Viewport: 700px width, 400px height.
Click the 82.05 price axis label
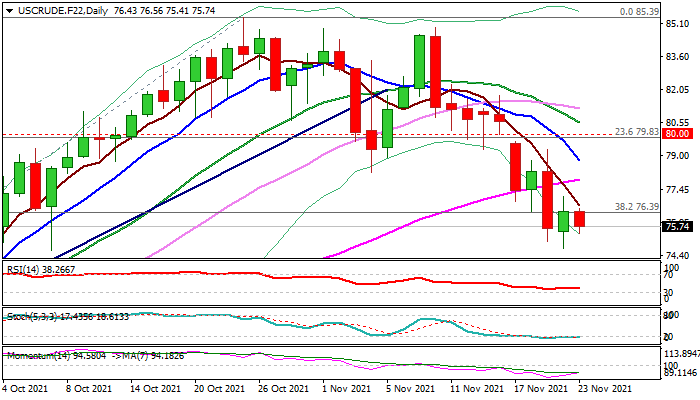(677, 90)
